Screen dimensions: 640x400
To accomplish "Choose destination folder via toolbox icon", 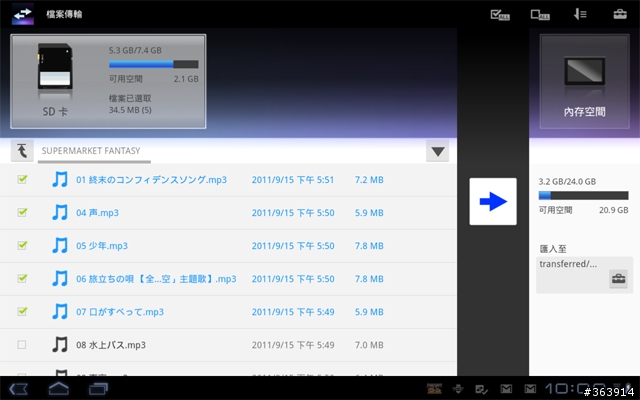I will click(618, 279).
